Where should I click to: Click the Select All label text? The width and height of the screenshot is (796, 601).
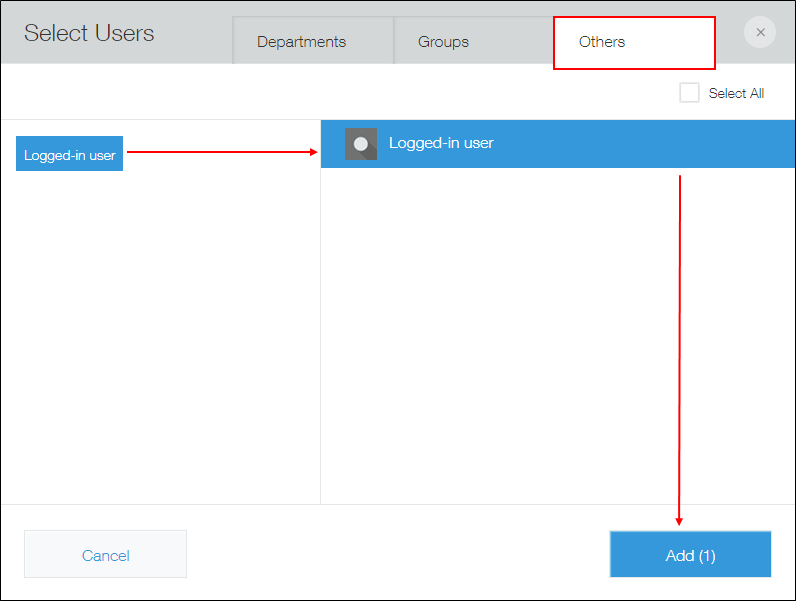(x=736, y=93)
